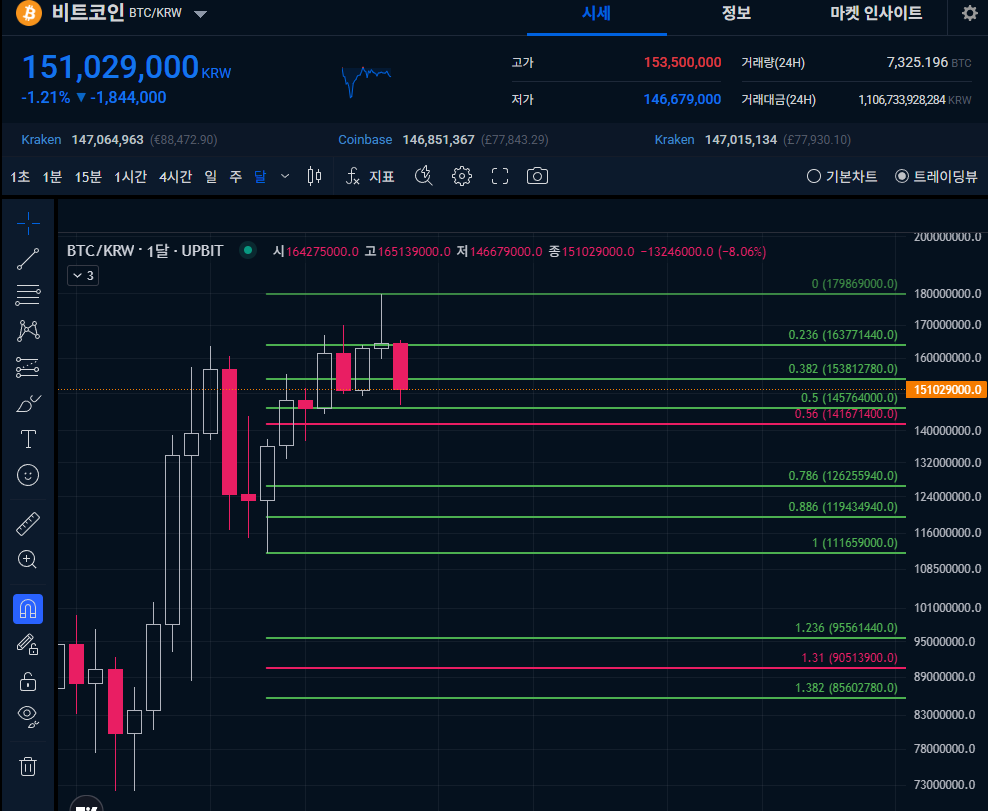Open the forecasting and measurement tools
The height and width of the screenshot is (811, 988).
coord(28,367)
